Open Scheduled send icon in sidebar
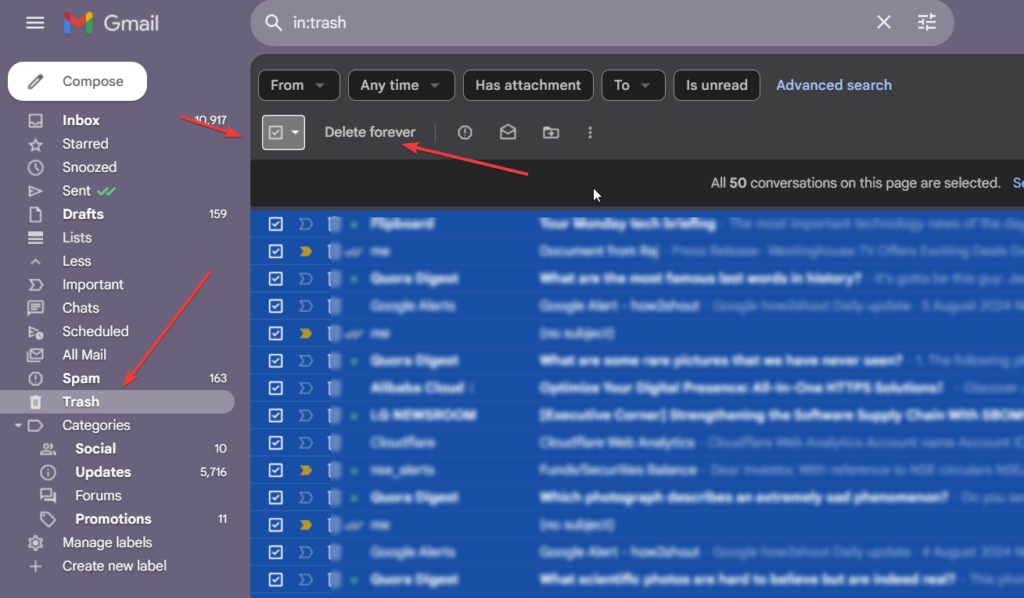 tap(35, 332)
